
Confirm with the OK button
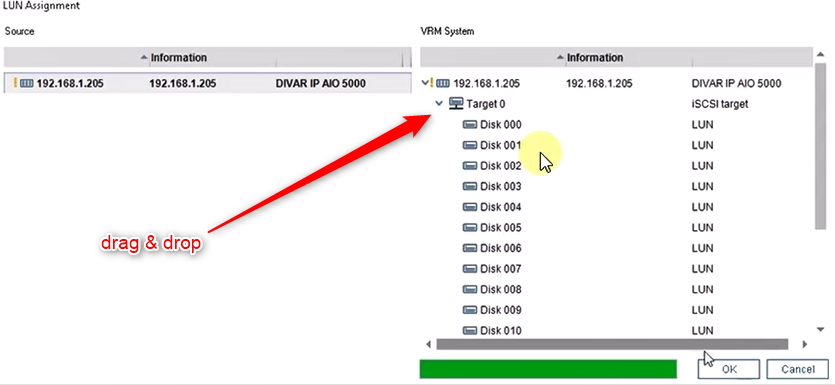729,369
